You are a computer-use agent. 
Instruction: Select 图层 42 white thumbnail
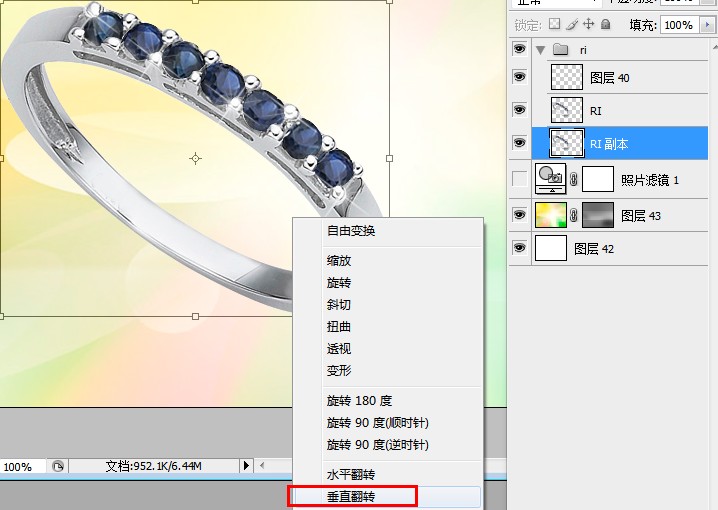point(550,248)
